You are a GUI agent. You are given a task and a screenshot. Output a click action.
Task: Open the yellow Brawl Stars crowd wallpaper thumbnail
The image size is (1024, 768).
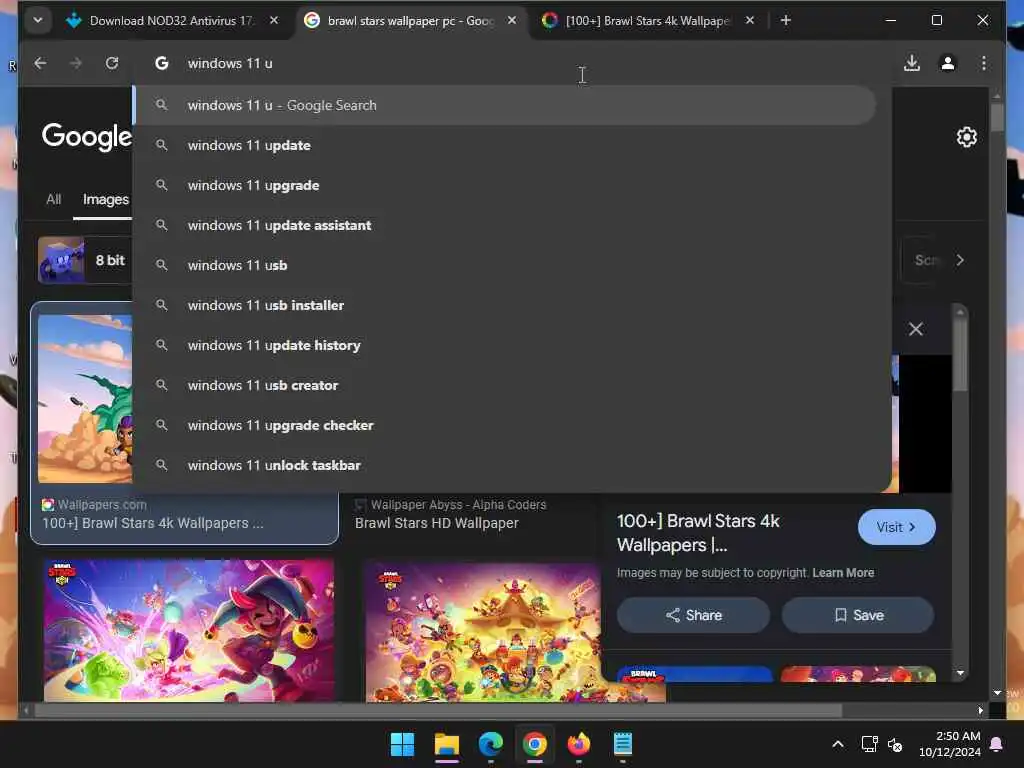(482, 632)
